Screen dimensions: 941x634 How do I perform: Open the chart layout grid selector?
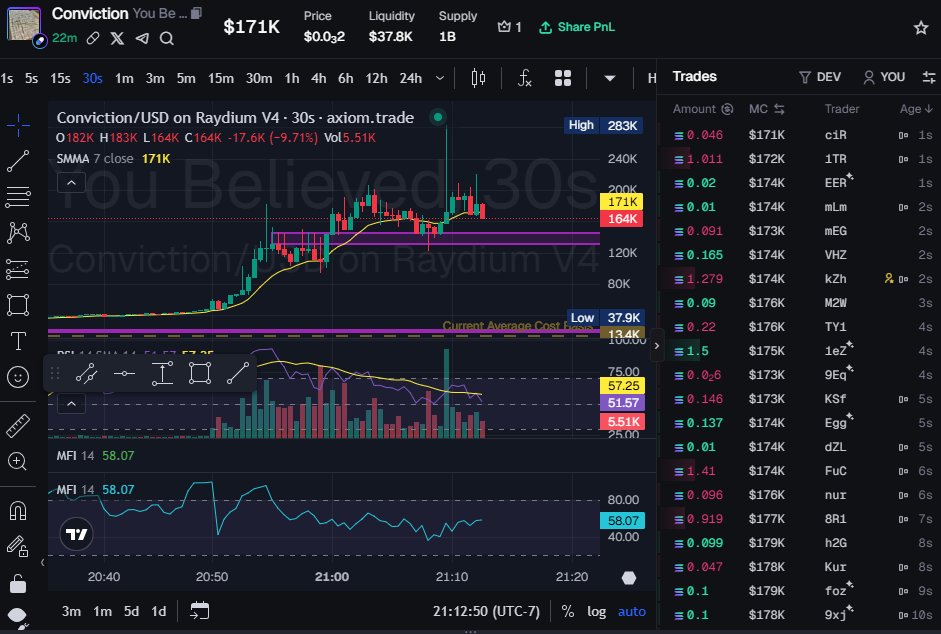click(563, 78)
